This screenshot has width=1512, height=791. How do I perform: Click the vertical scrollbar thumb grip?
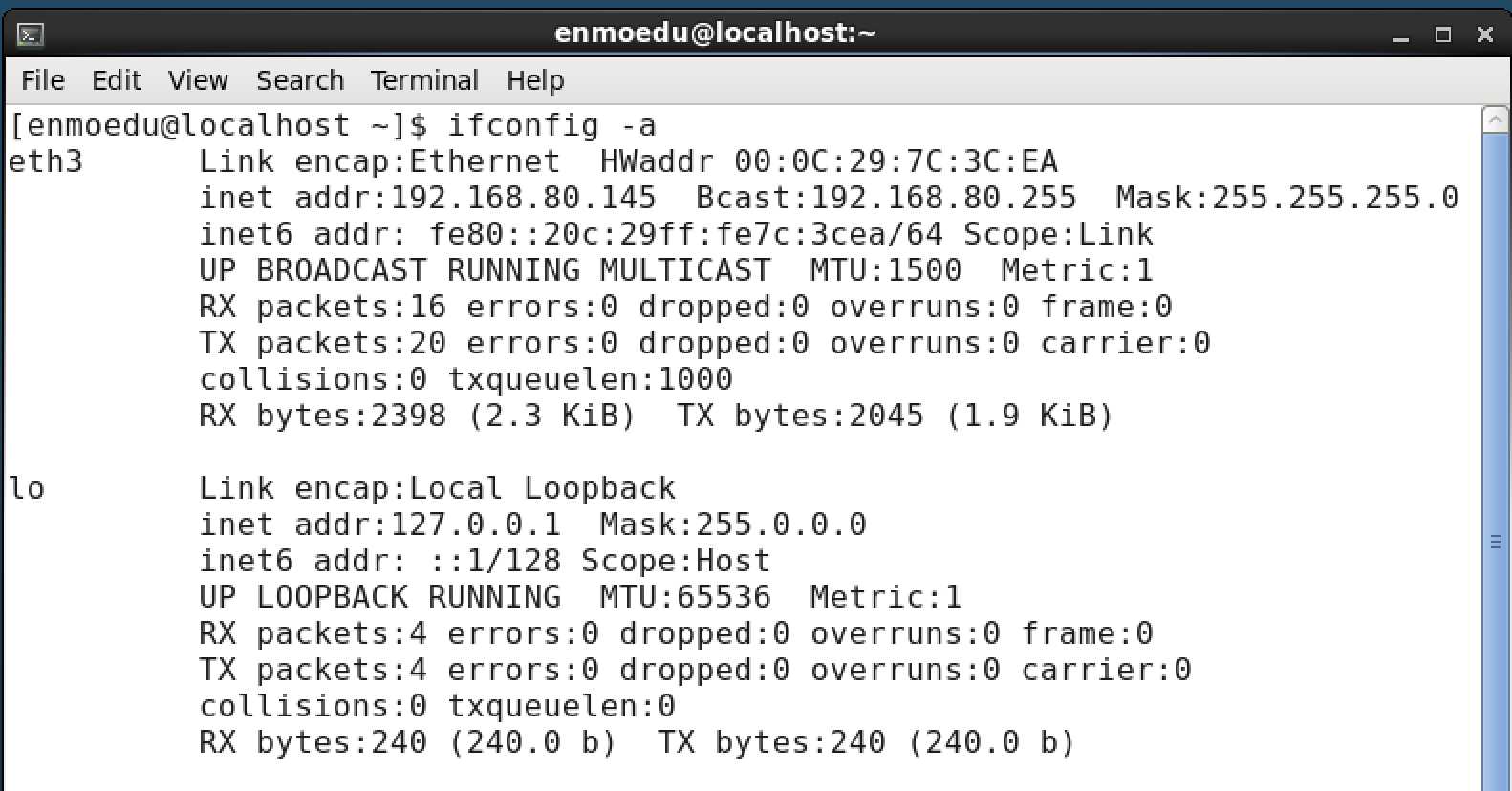[1496, 542]
